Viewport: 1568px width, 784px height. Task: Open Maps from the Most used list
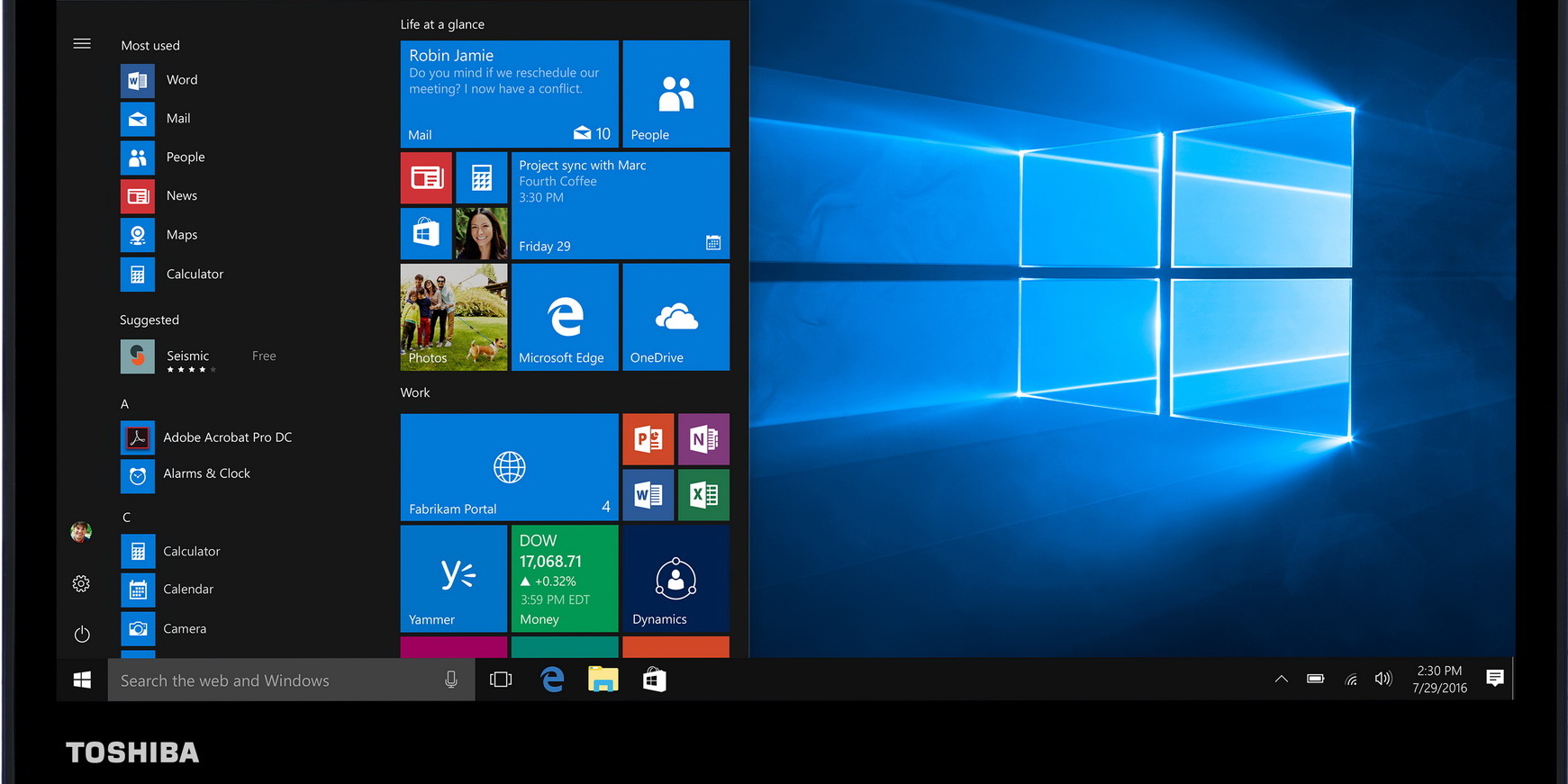click(x=159, y=235)
